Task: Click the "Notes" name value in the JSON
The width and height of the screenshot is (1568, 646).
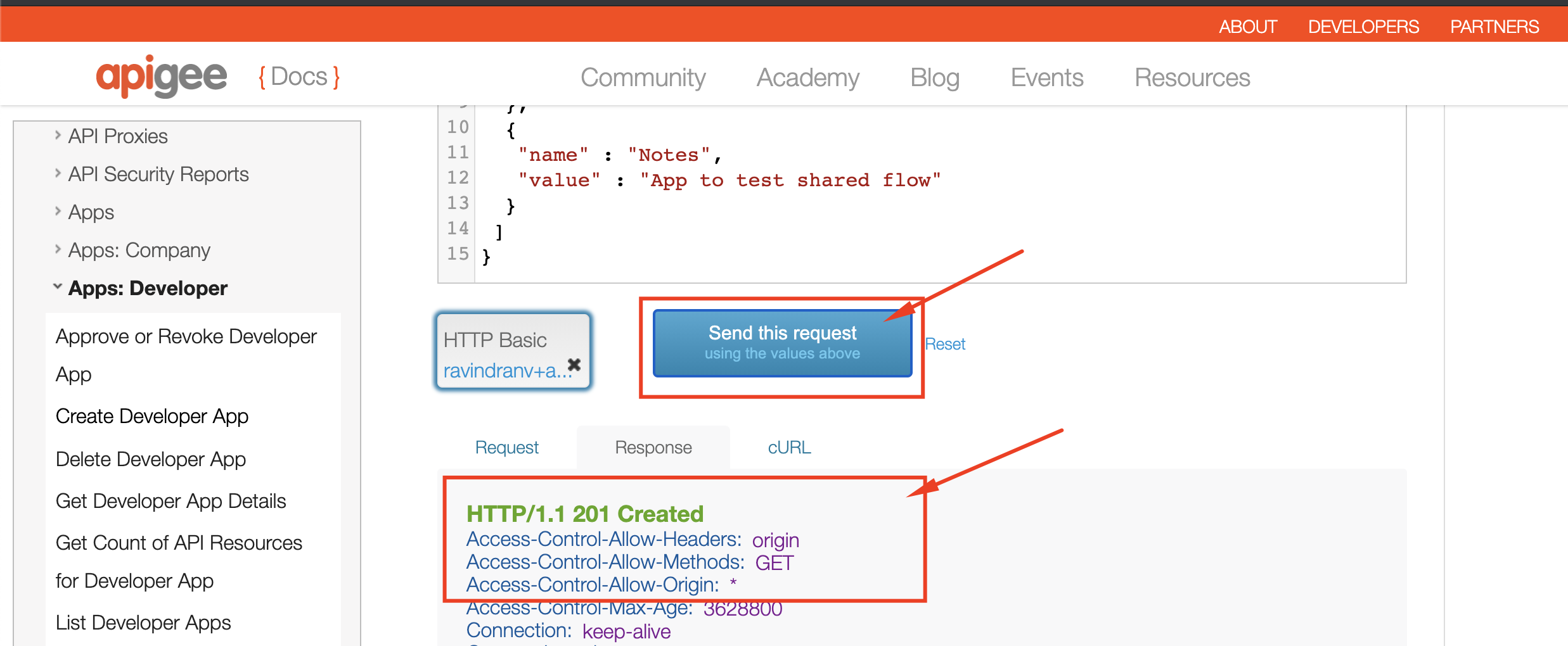Action: point(669,155)
